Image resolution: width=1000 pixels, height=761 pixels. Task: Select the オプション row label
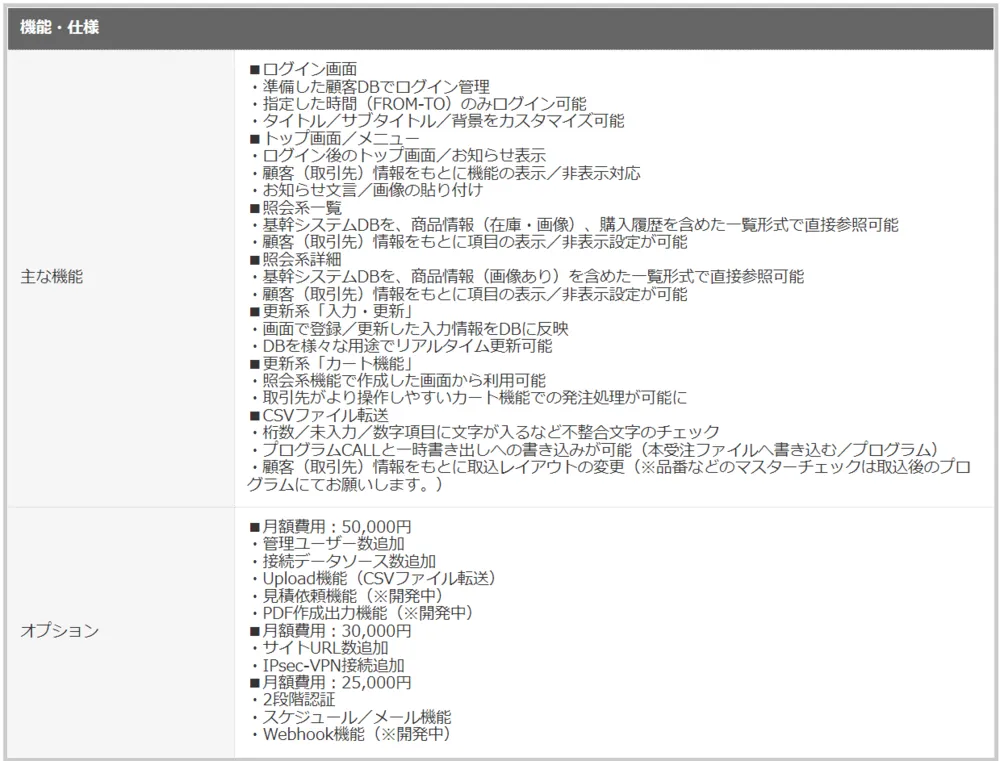(x=60, y=631)
